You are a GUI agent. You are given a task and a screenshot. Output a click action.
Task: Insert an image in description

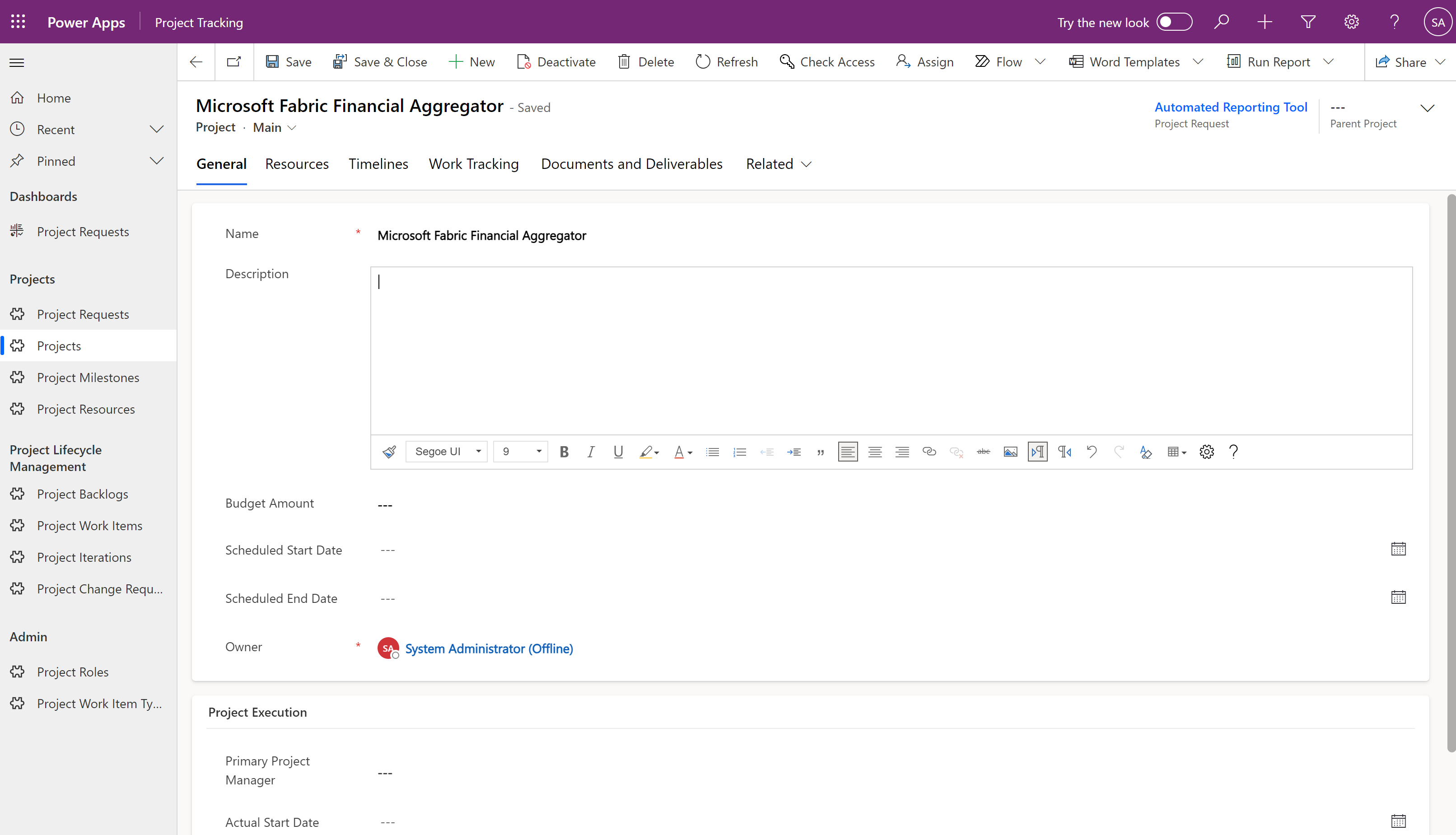point(1010,452)
